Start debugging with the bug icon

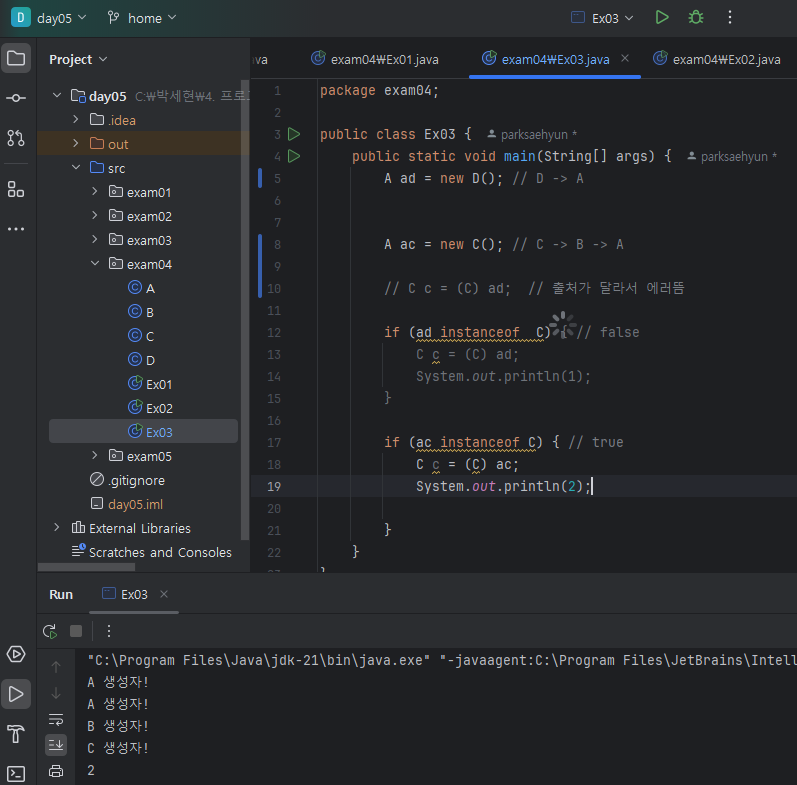tap(695, 18)
